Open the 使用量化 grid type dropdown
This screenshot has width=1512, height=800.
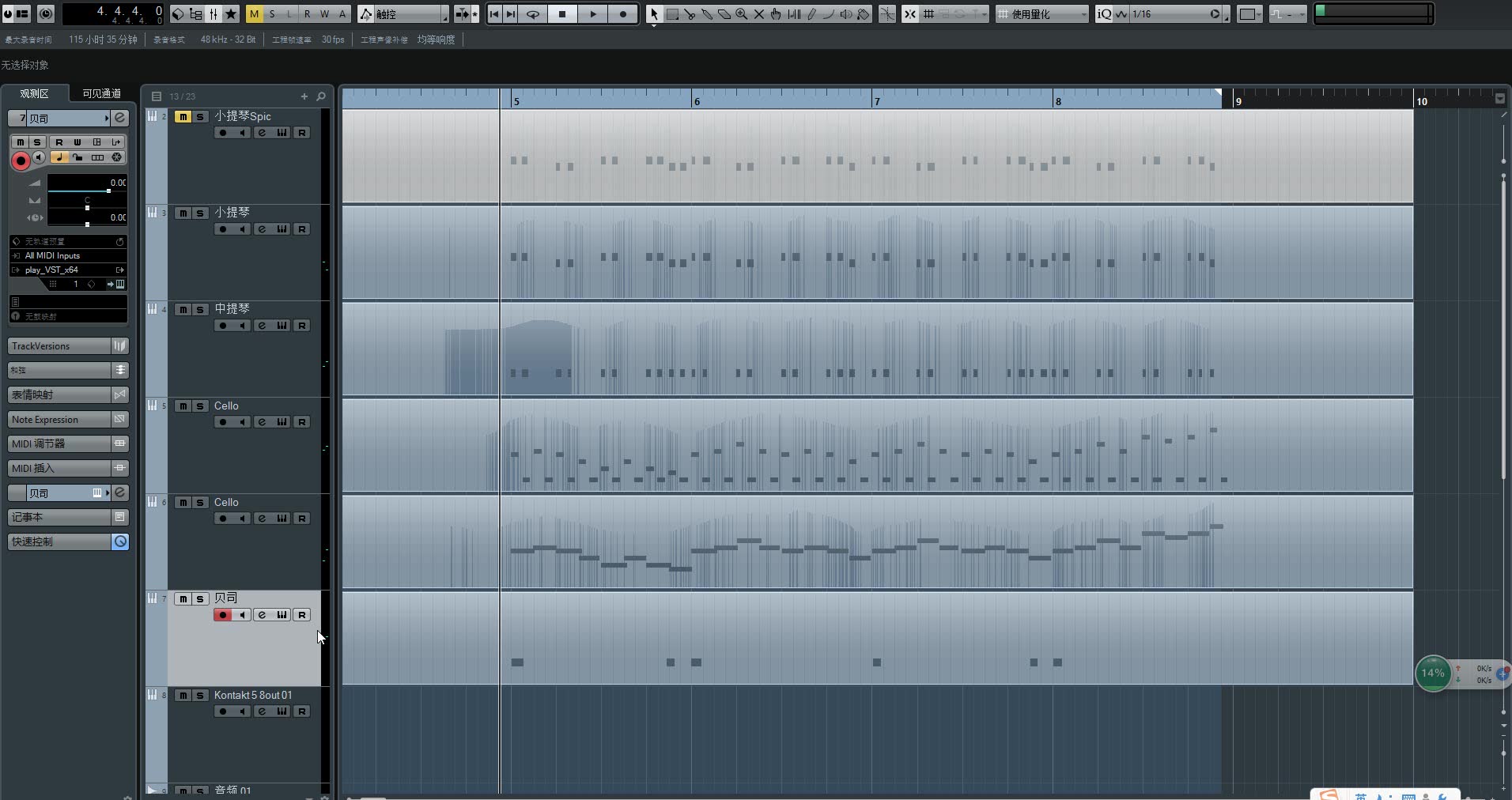[x=1042, y=14]
